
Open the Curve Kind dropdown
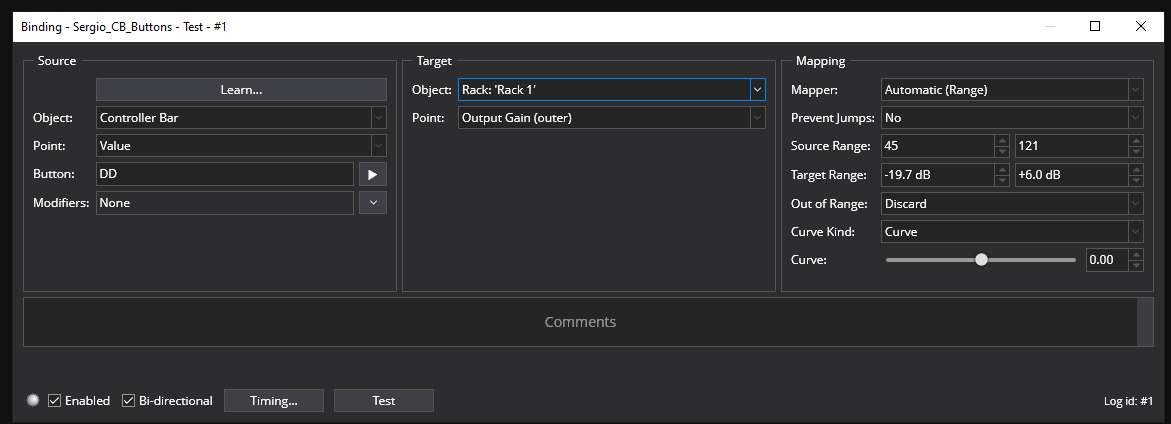[1135, 232]
